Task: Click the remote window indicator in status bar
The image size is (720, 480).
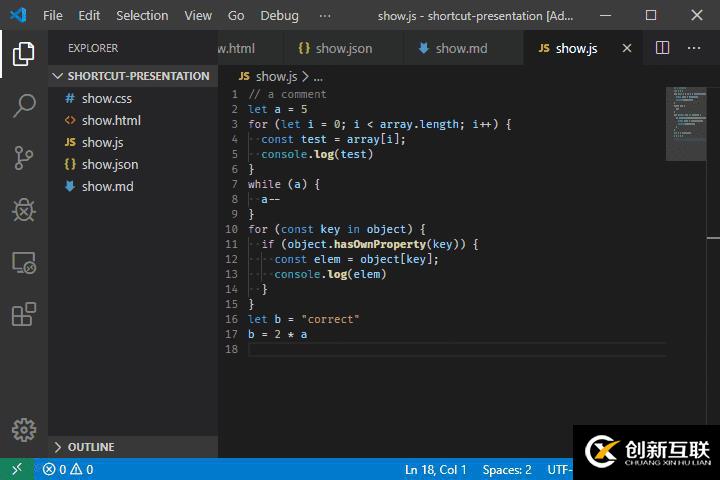Action: tap(17, 469)
